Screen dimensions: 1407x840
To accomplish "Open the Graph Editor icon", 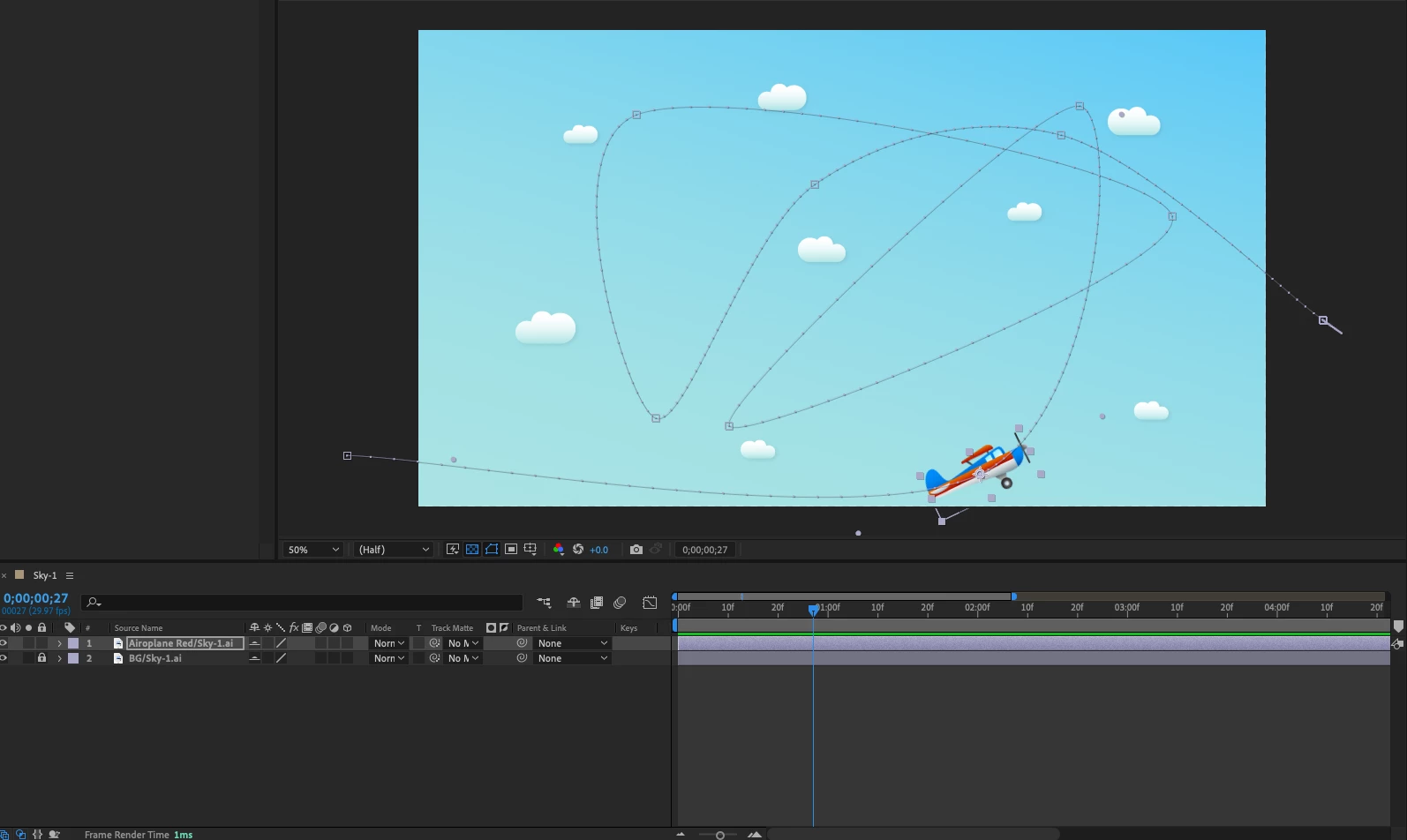I will point(650,603).
